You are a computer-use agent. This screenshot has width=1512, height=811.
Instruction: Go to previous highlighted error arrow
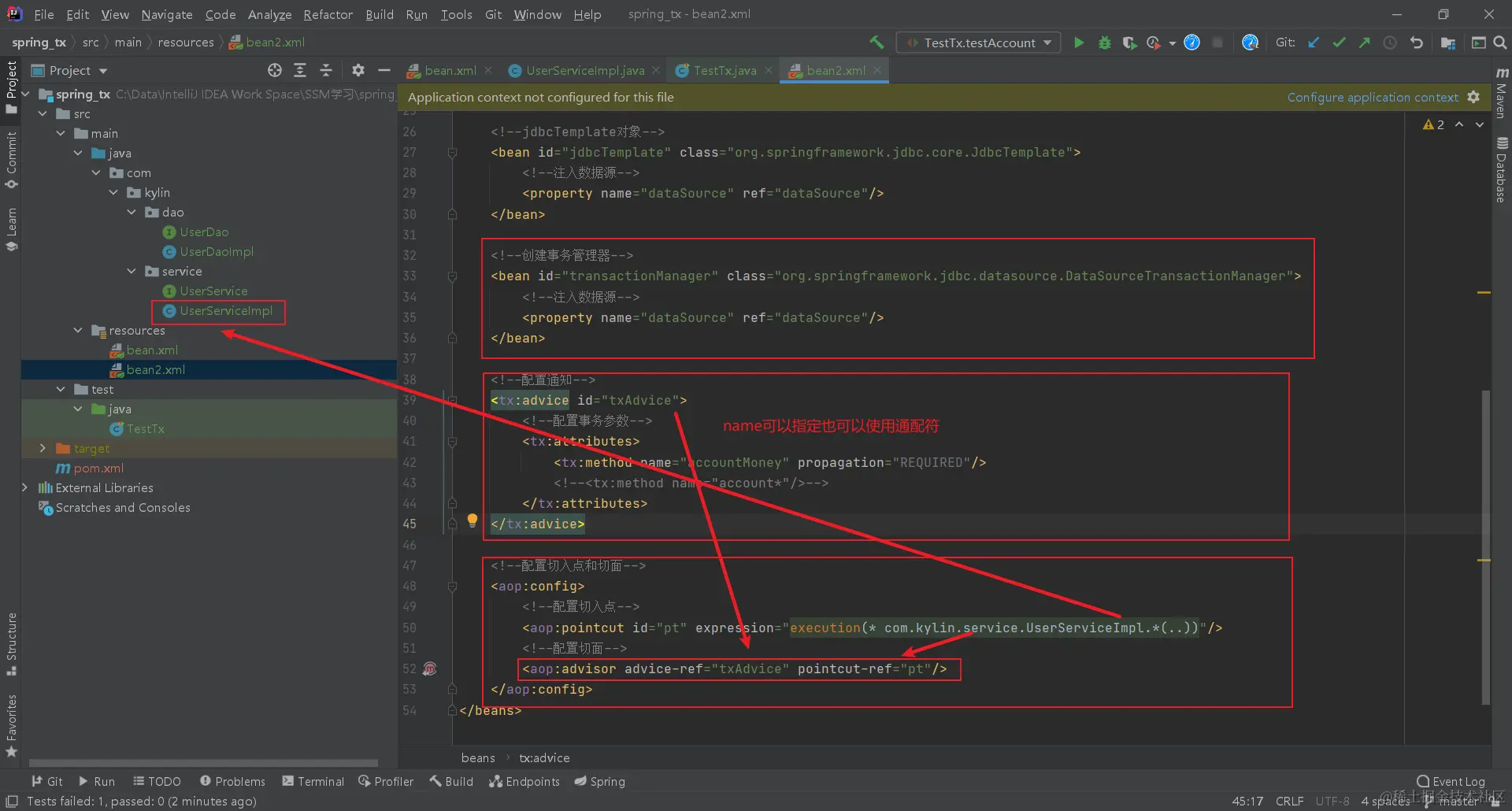pyautogui.click(x=1459, y=124)
